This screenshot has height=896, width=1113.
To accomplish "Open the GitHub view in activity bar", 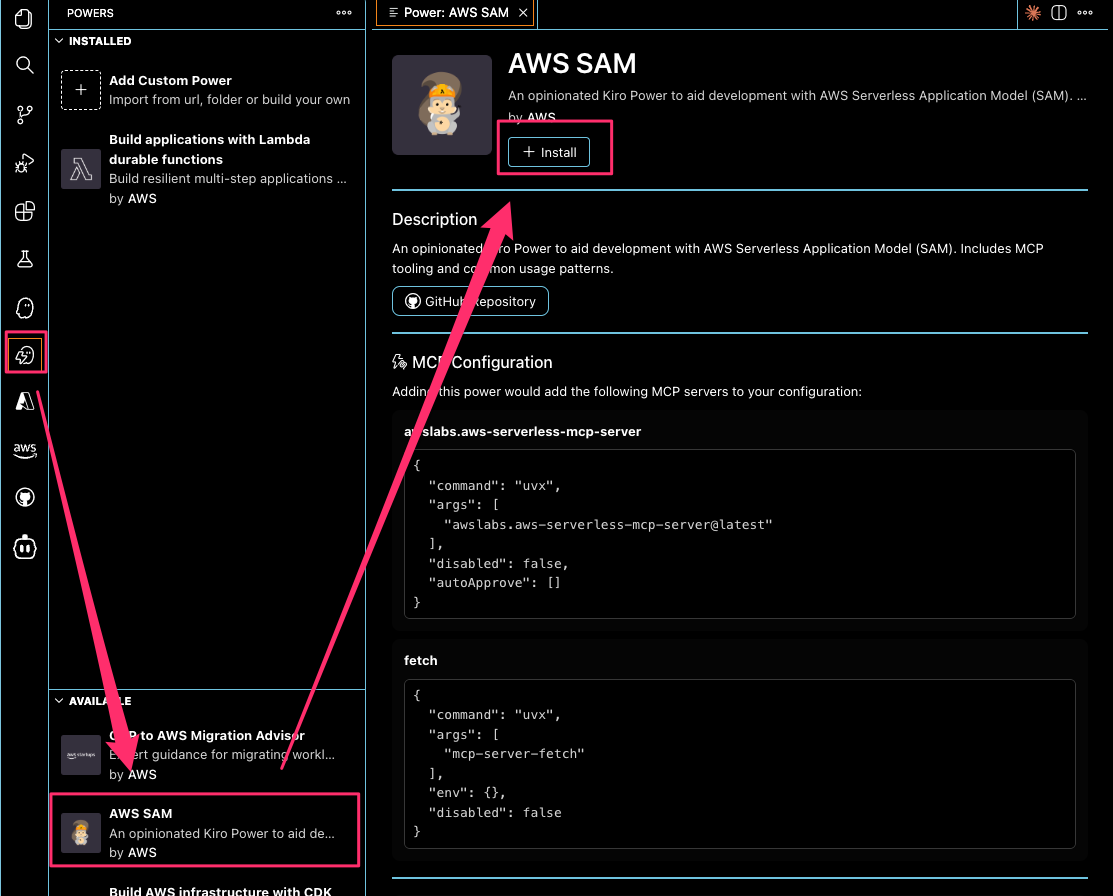I will tap(24, 497).
